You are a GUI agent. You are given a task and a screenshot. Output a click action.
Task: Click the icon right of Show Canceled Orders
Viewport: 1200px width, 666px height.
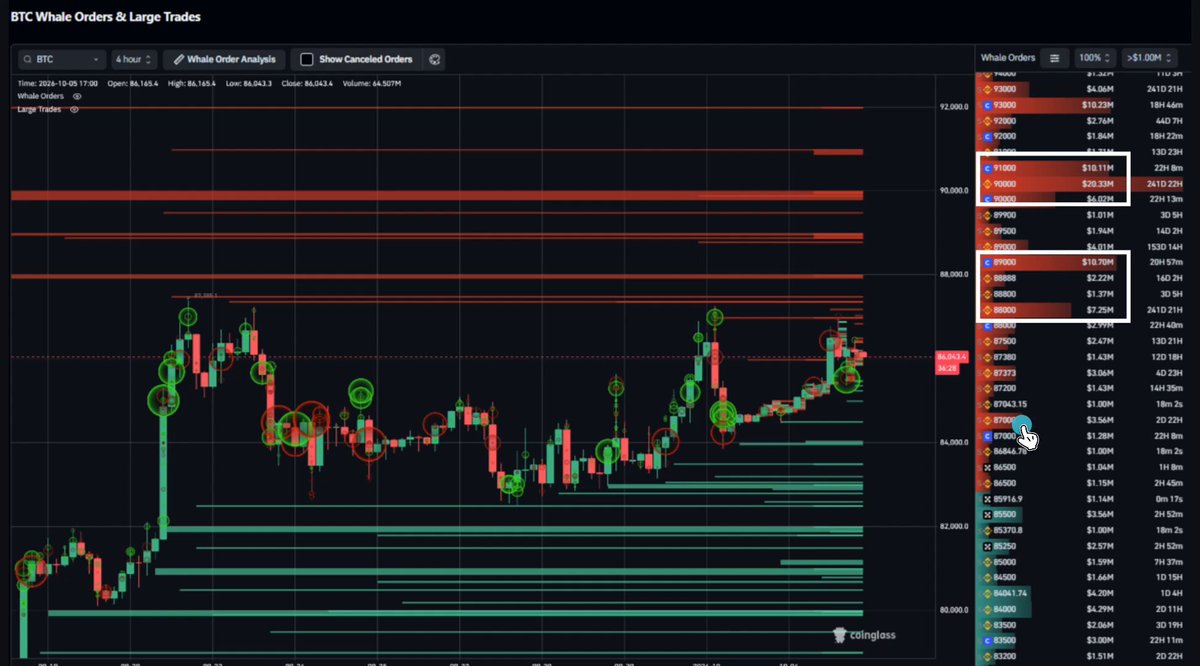click(435, 60)
